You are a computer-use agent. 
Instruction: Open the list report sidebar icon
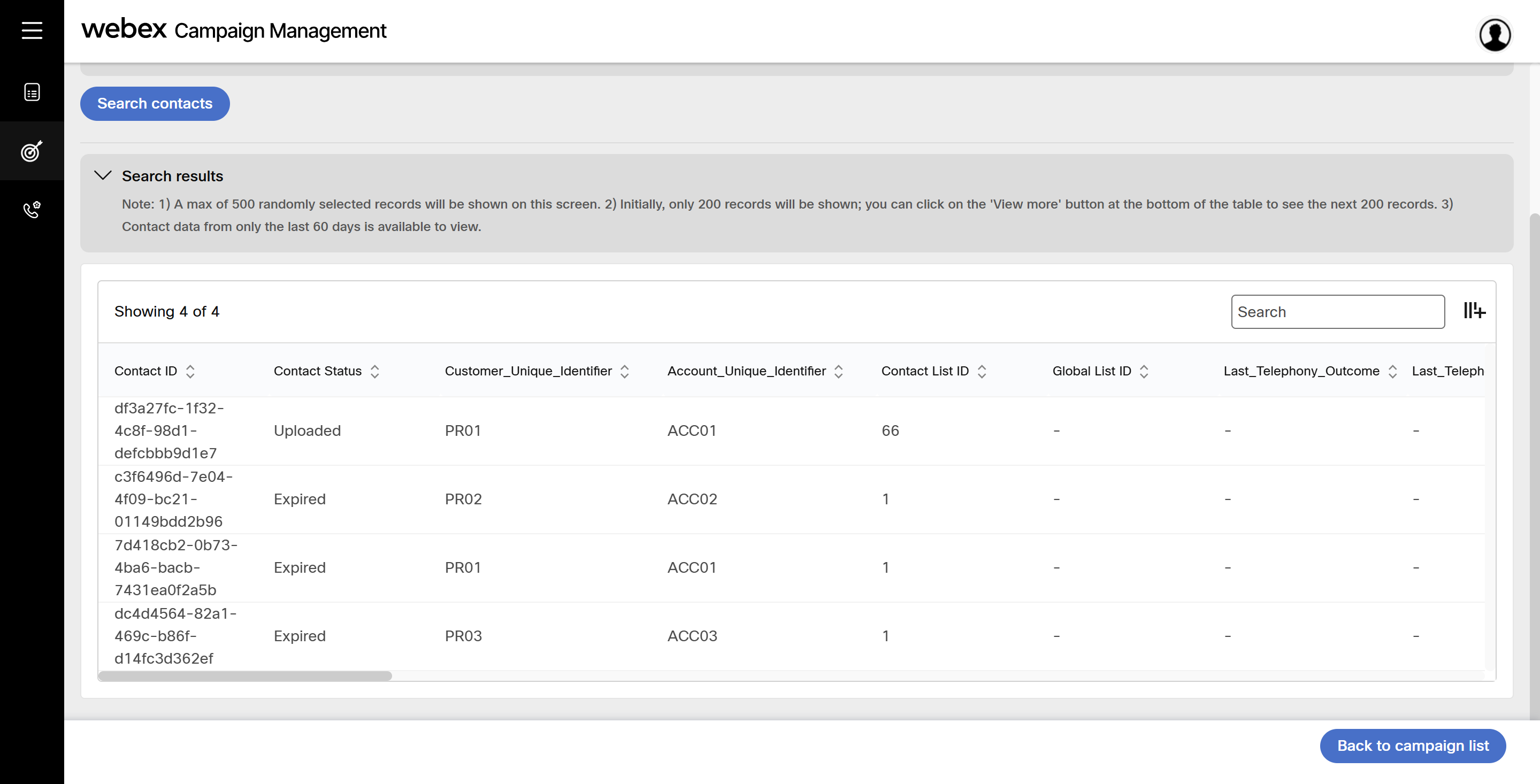[x=32, y=92]
